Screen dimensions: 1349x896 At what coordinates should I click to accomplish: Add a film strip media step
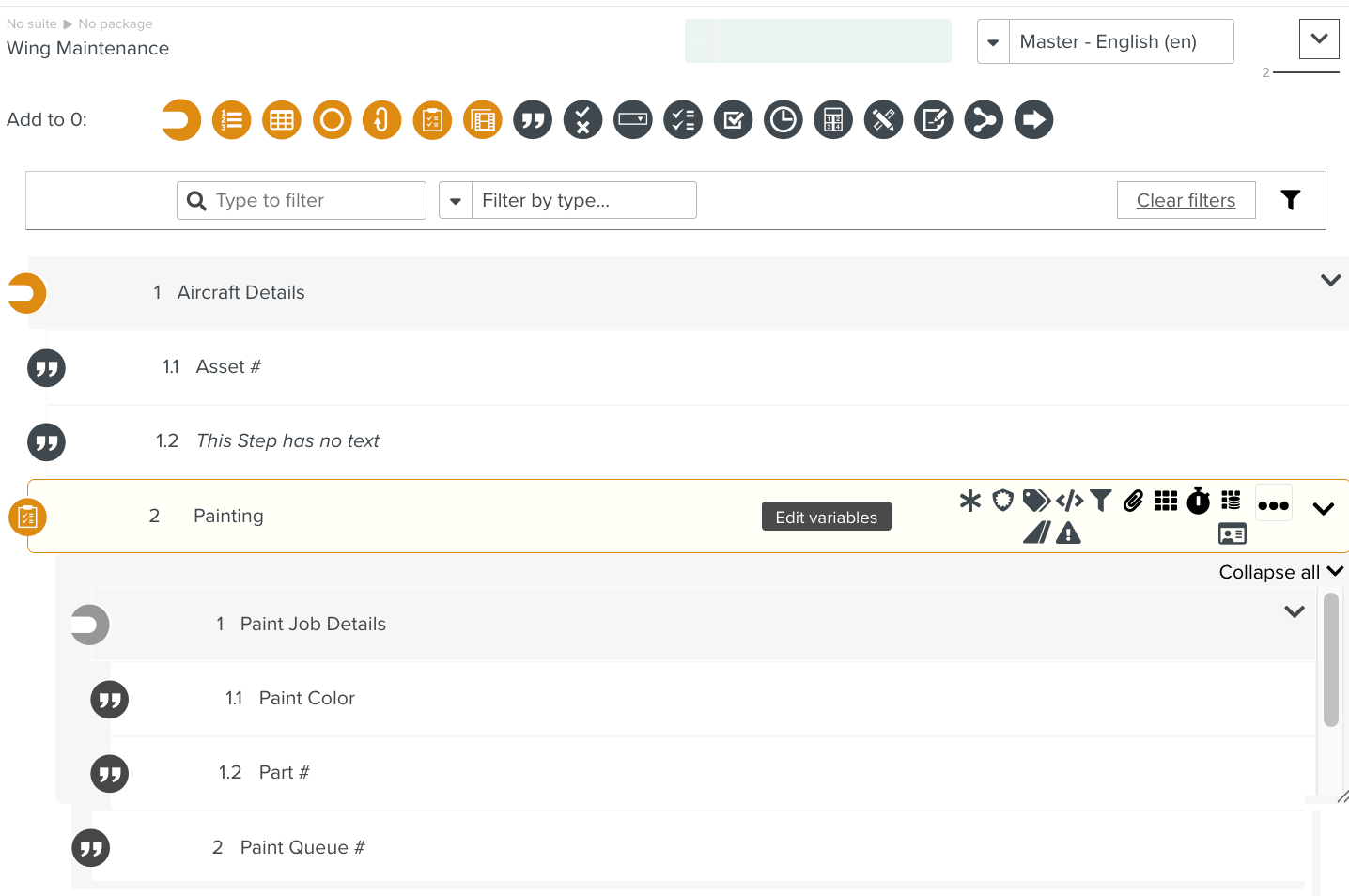[483, 120]
